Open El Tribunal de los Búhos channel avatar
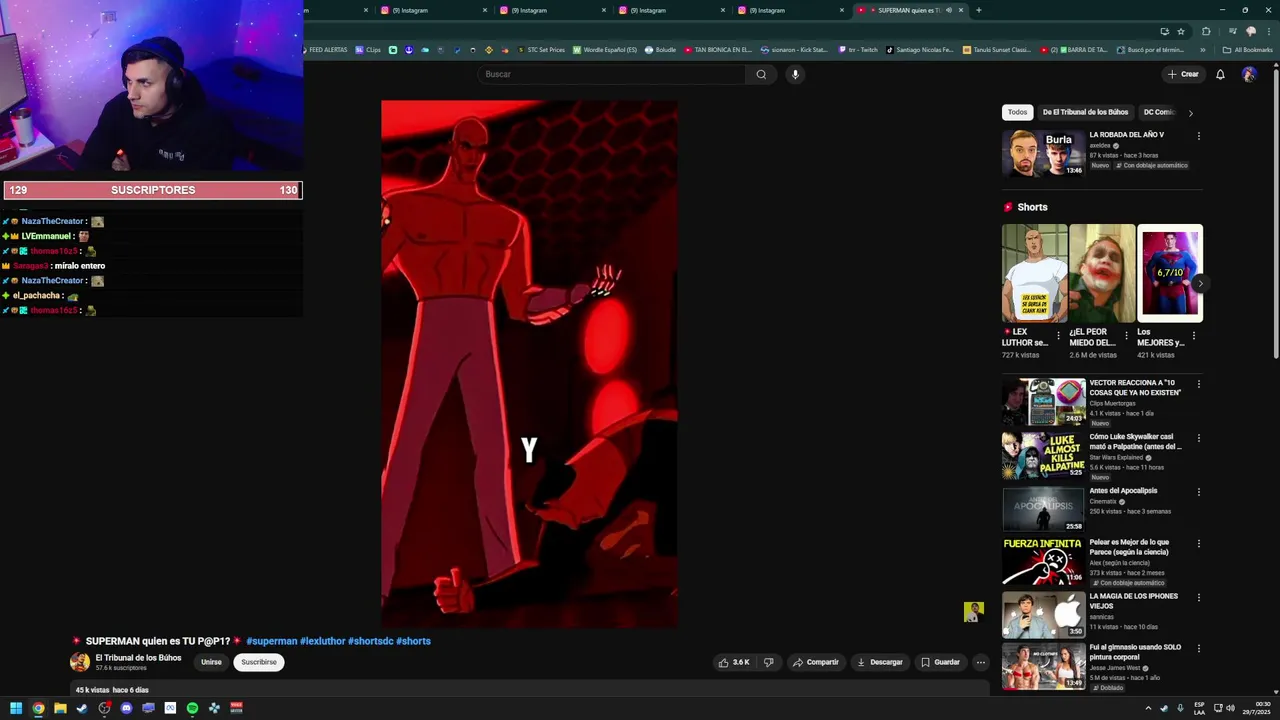This screenshot has height=720, width=1280. pos(79,662)
